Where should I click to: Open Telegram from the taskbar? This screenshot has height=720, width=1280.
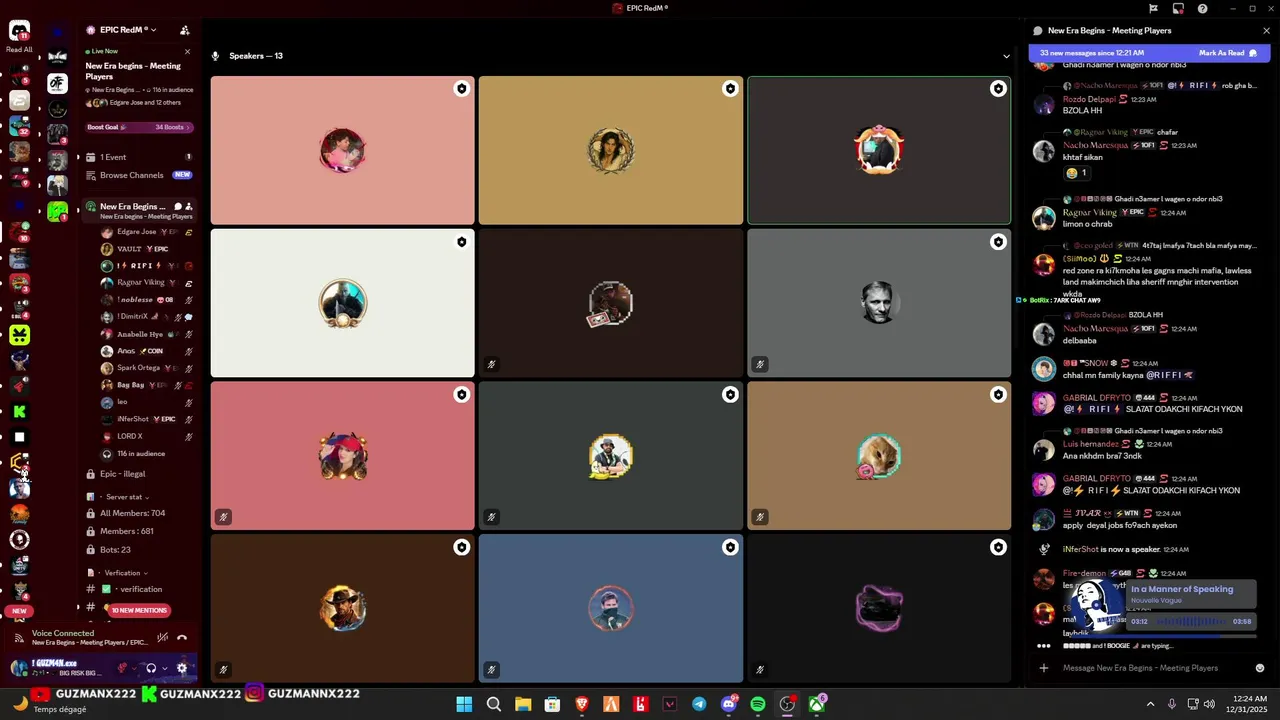point(699,704)
